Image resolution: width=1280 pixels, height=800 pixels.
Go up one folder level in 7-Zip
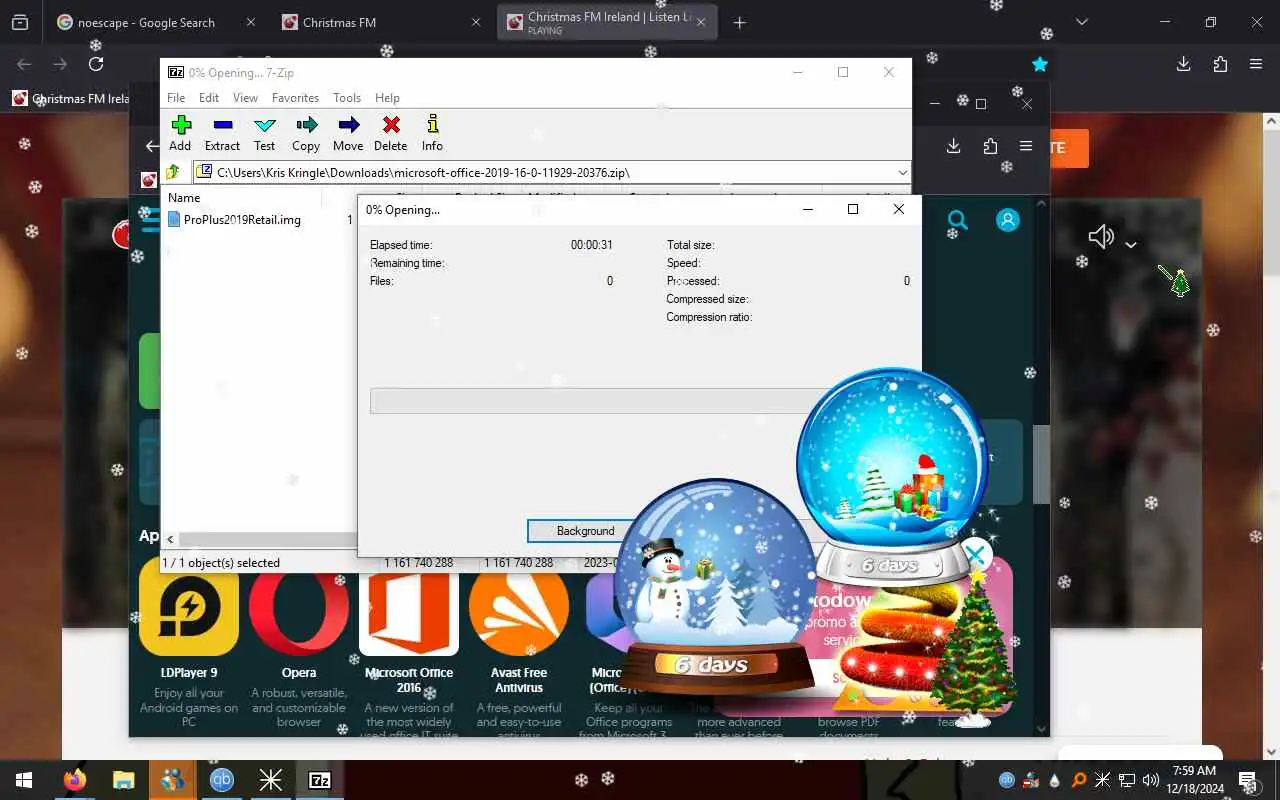tap(174, 172)
